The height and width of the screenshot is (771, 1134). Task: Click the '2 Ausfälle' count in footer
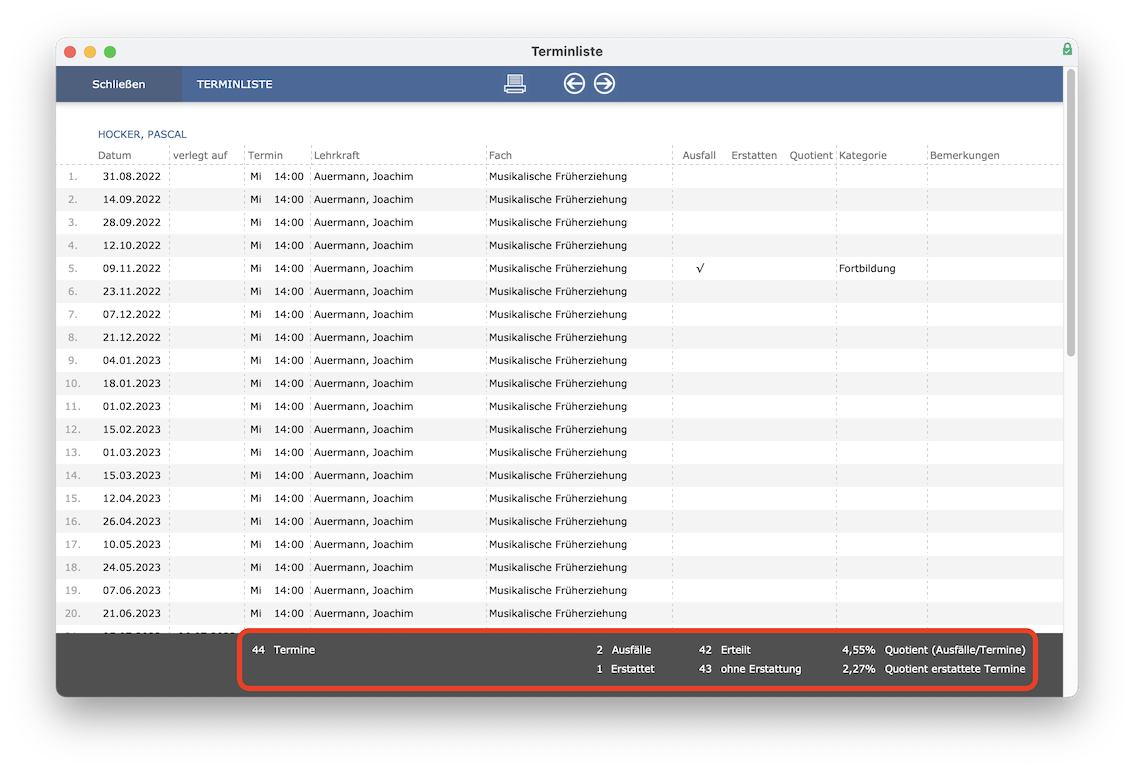[x=623, y=650]
